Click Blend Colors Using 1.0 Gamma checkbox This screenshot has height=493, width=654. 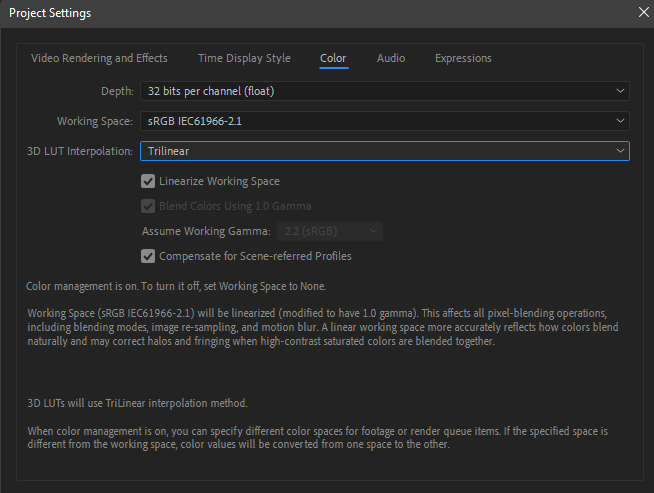click(149, 206)
